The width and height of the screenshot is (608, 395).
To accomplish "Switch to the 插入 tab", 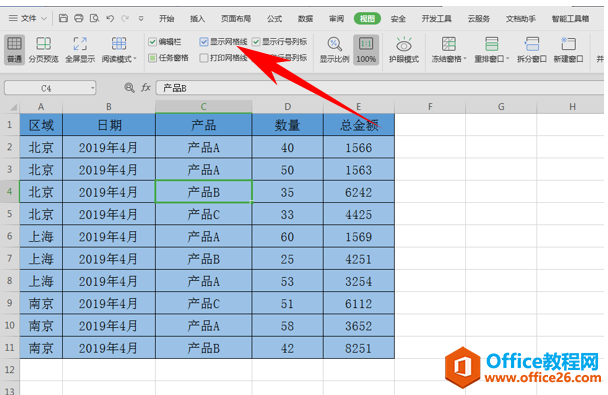I will click(x=197, y=18).
